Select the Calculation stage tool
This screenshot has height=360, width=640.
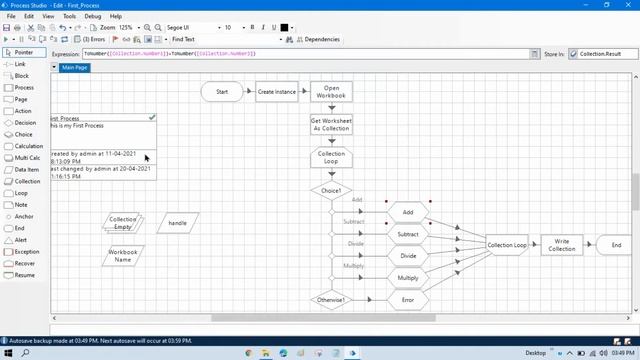[x=23, y=146]
